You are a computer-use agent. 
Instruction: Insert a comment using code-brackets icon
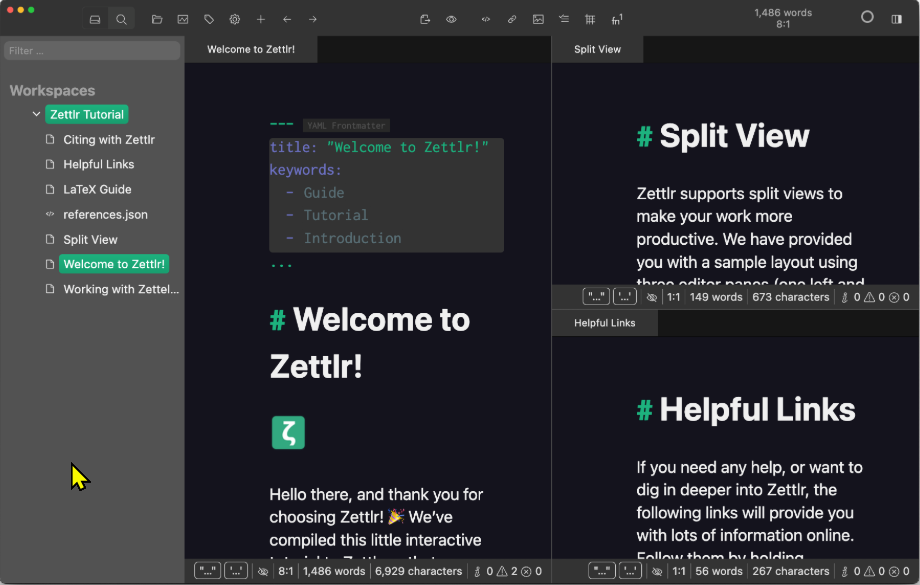[486, 19]
